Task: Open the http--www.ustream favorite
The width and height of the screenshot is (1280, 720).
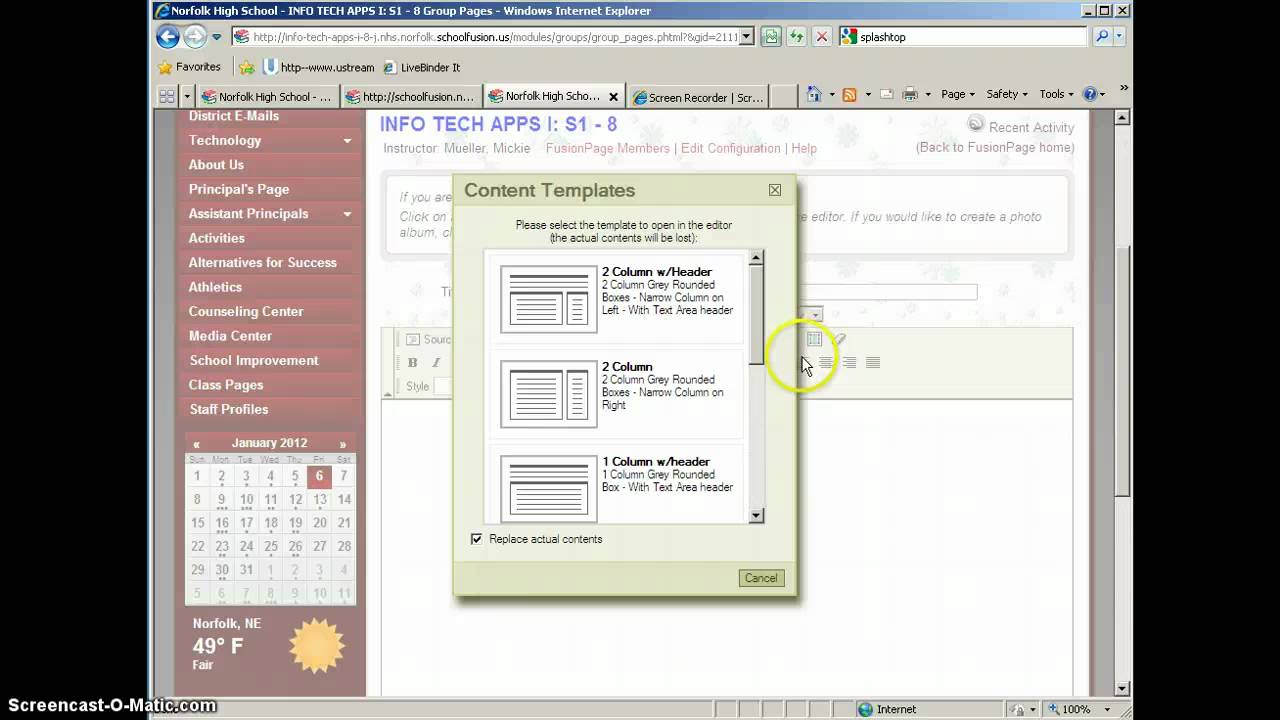Action: (319, 67)
